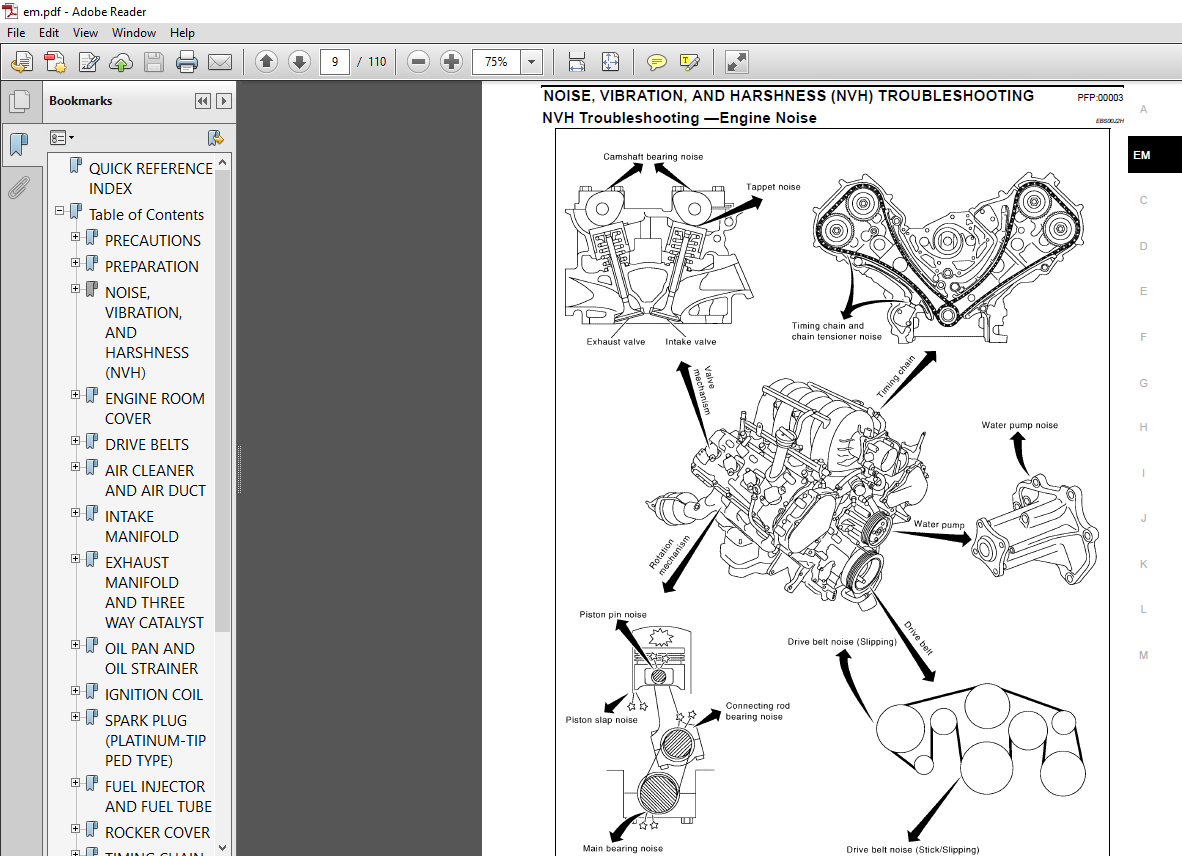Expand the PREPARATION bookmark

pyautogui.click(x=75, y=262)
